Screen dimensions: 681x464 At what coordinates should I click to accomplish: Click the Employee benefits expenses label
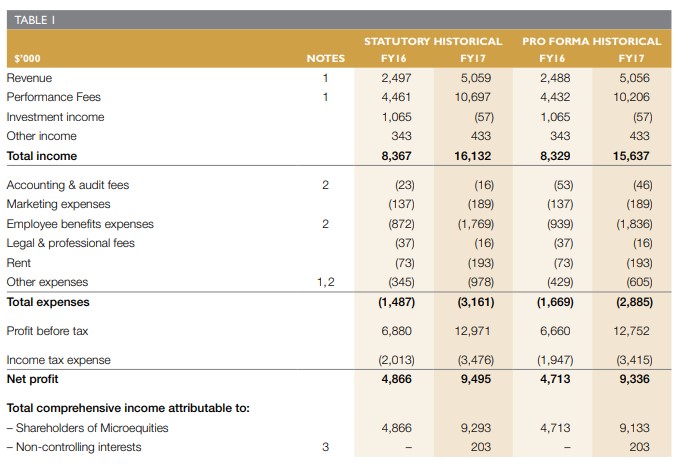coord(80,224)
